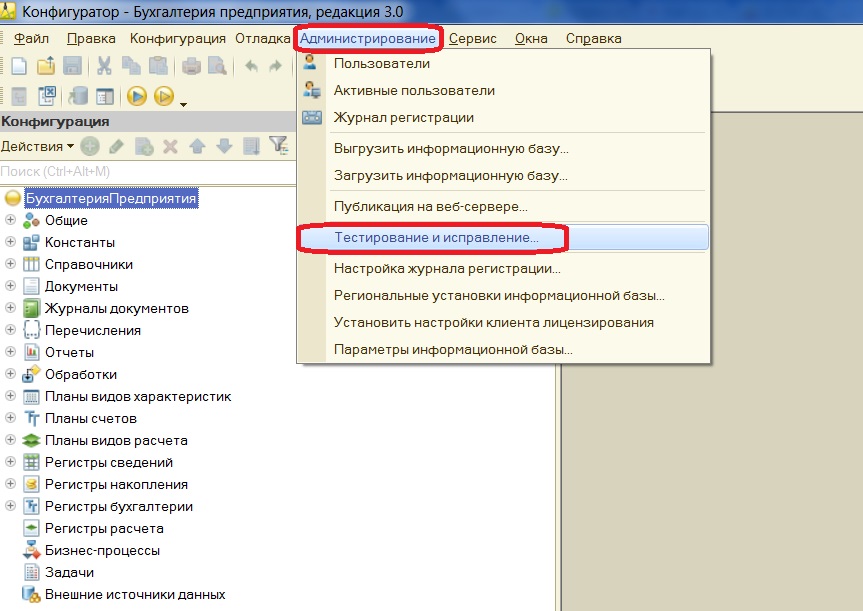The width and height of the screenshot is (863, 611).
Task: Open the dropdown arrow next to the play buttons
Action: [183, 104]
